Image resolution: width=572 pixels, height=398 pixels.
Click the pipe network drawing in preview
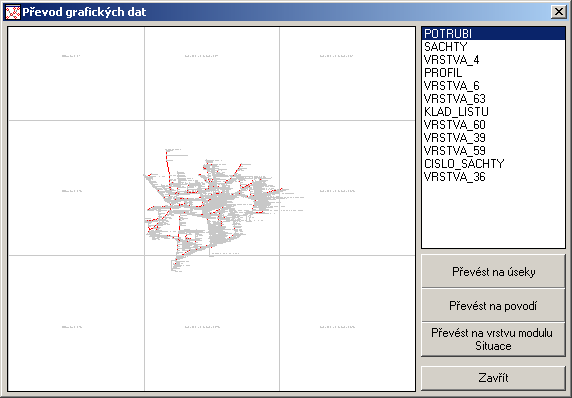point(223,210)
